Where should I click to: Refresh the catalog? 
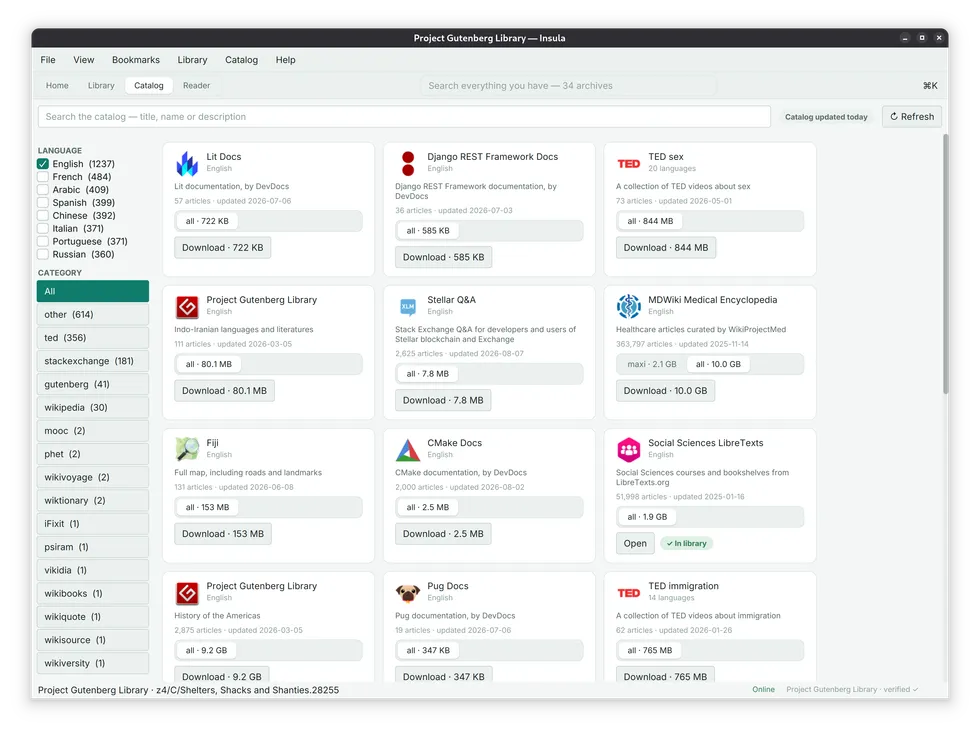click(x=912, y=117)
